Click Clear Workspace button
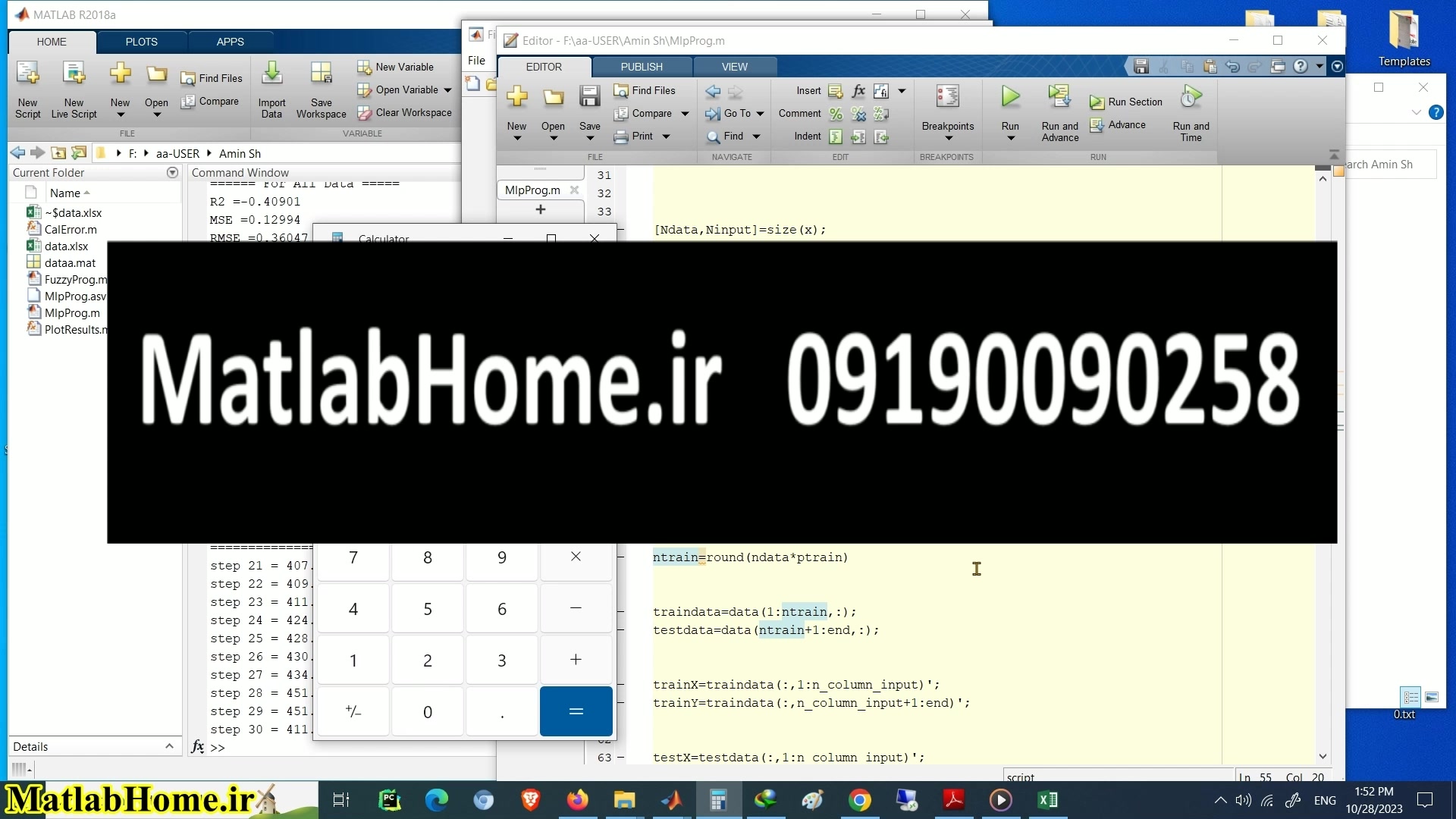Viewport: 1456px width, 819px height. pos(404,112)
